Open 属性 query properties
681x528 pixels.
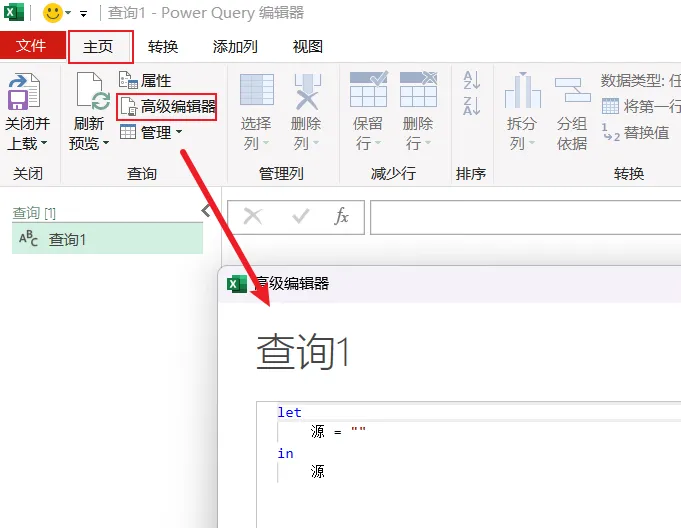pyautogui.click(x=145, y=80)
